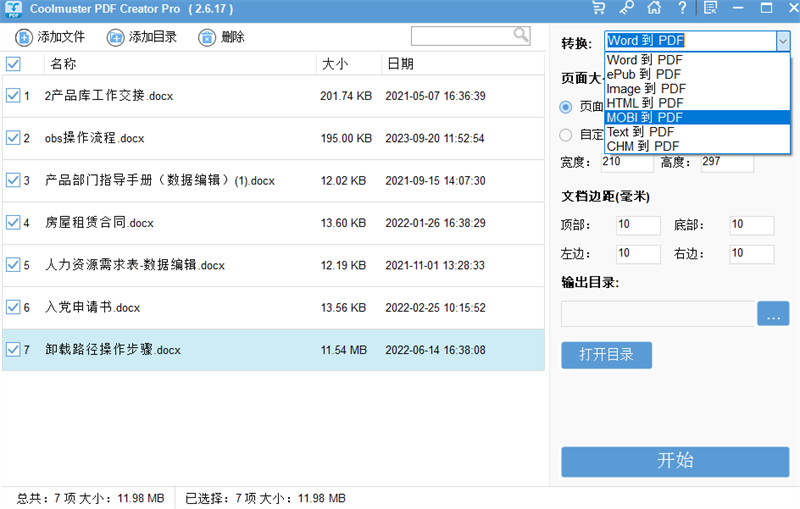Image resolution: width=800 pixels, height=509 pixels.
Task: Click the browse output directory … button
Action: click(x=773, y=313)
